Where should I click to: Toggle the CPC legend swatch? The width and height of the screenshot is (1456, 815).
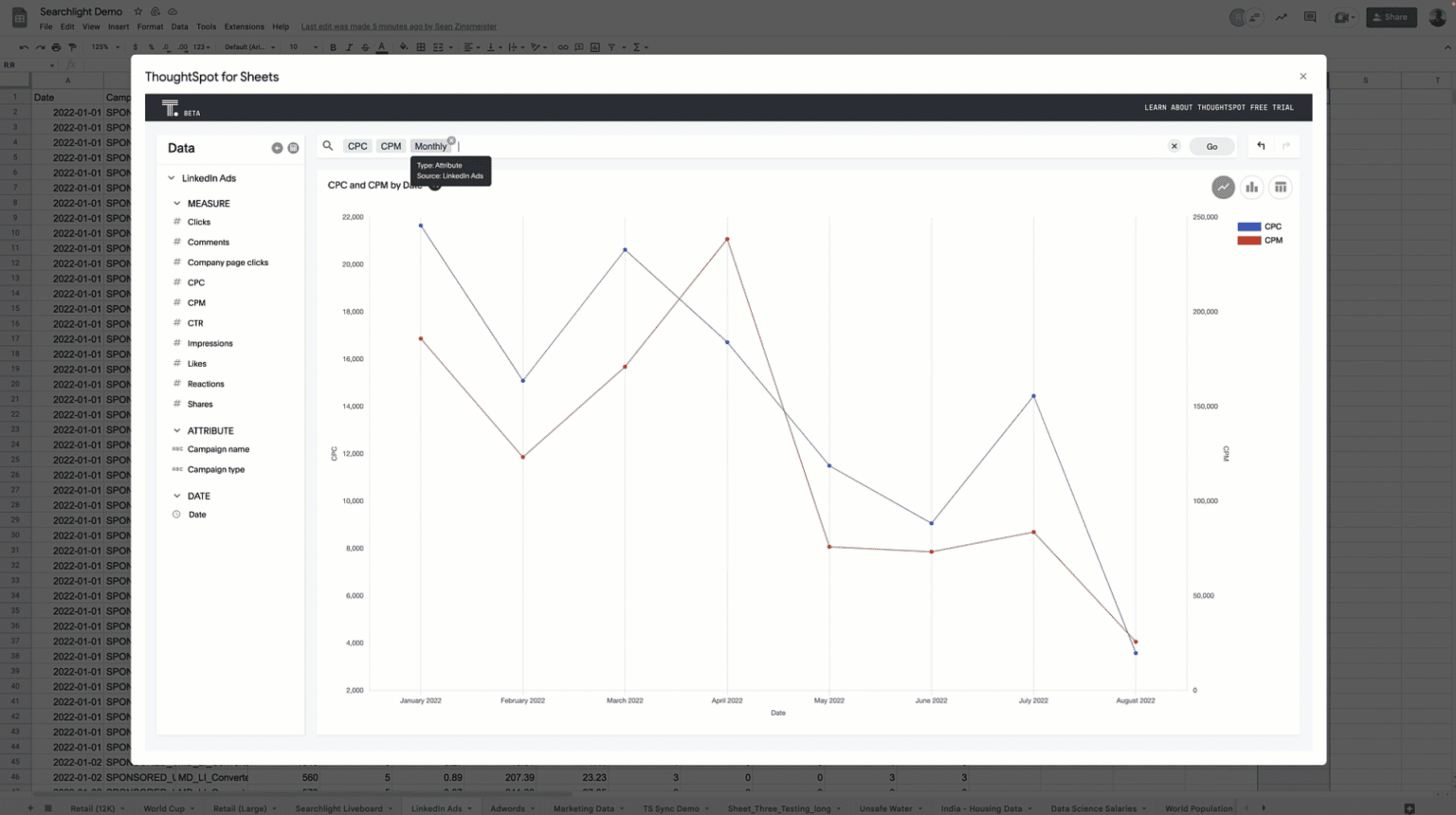pos(1248,226)
